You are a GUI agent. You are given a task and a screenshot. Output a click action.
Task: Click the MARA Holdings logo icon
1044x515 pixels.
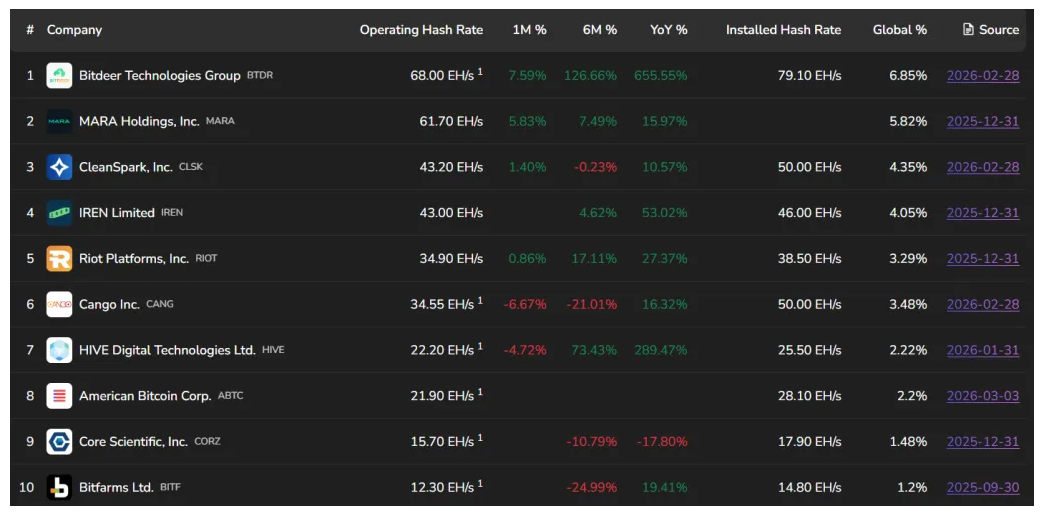click(x=59, y=121)
